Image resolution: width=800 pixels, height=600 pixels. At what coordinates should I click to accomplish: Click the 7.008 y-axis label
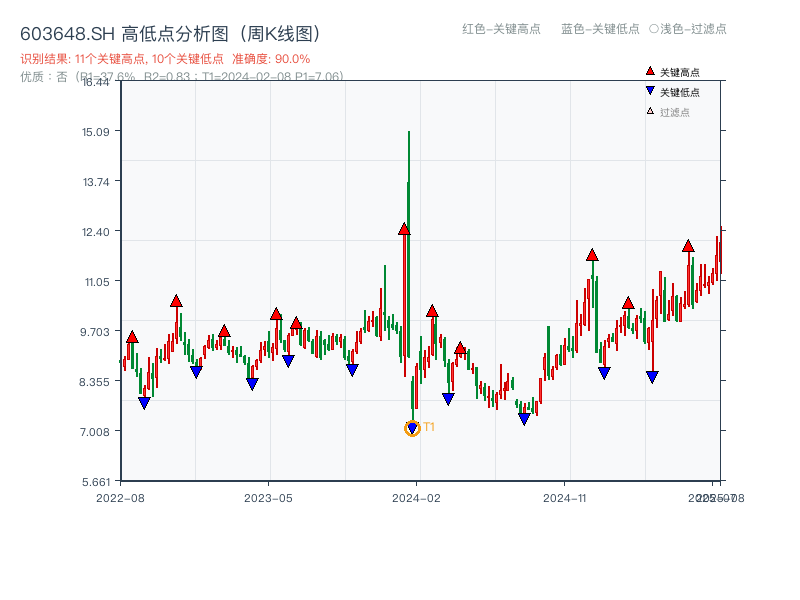[x=94, y=432]
